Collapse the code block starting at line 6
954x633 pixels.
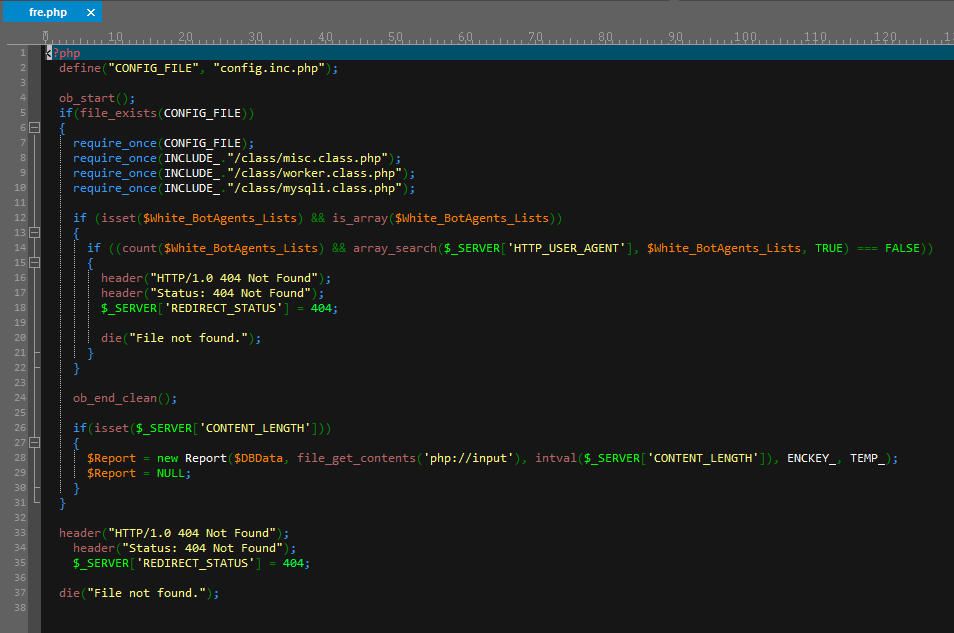[35, 128]
